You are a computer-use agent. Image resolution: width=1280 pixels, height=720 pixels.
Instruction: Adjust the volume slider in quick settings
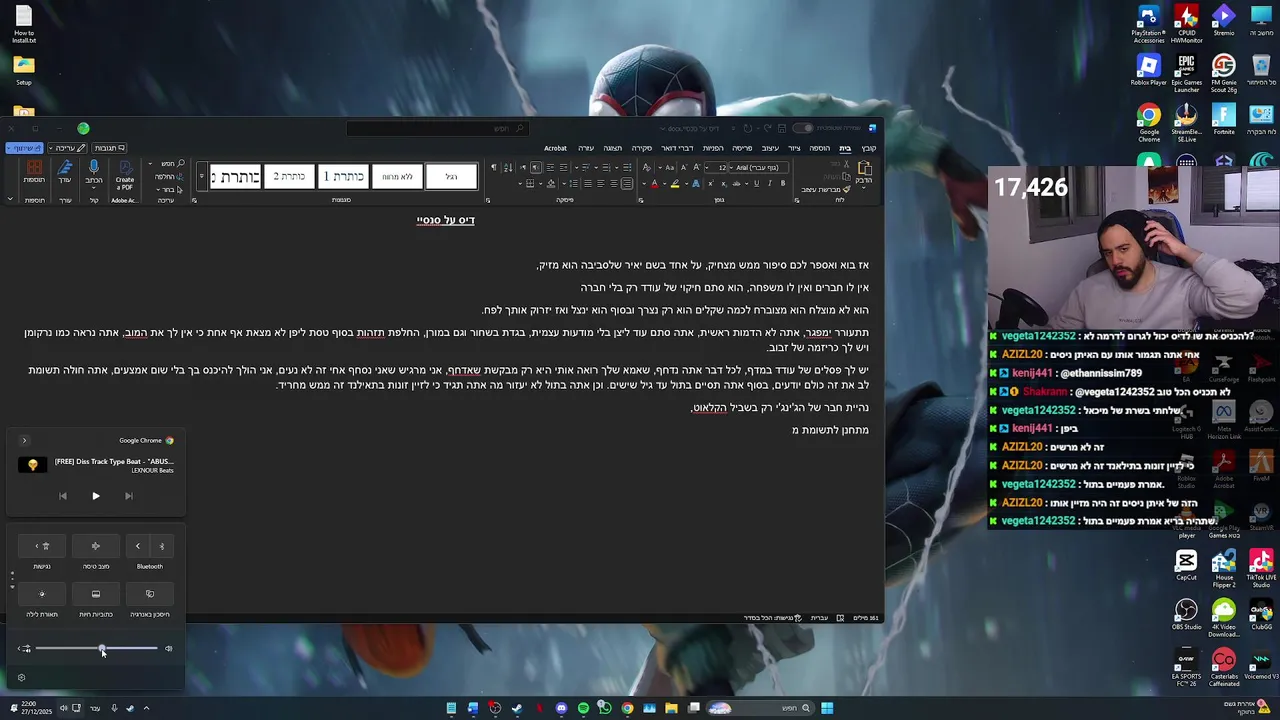tap(96, 648)
